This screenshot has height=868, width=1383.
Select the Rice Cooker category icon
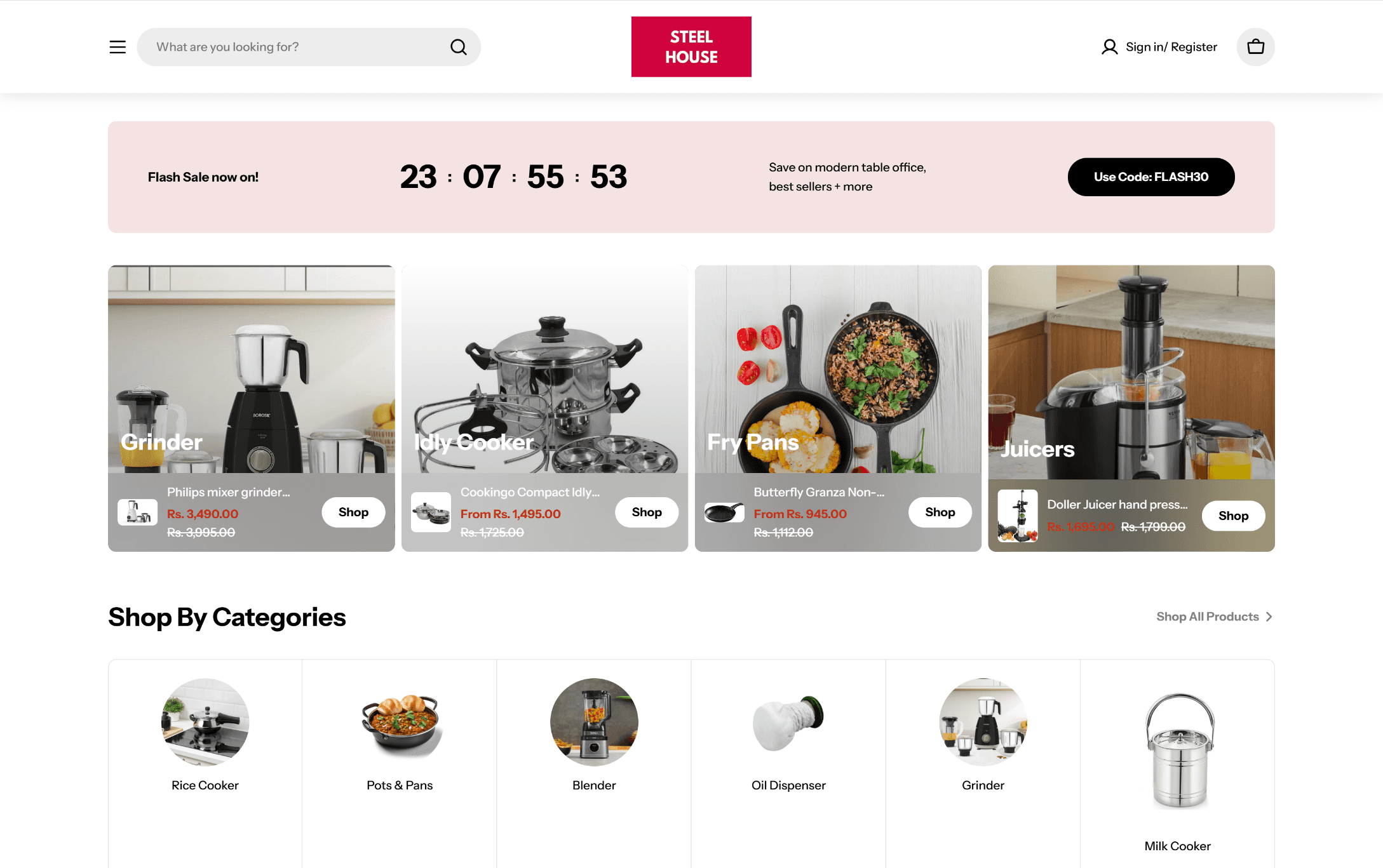pos(205,722)
